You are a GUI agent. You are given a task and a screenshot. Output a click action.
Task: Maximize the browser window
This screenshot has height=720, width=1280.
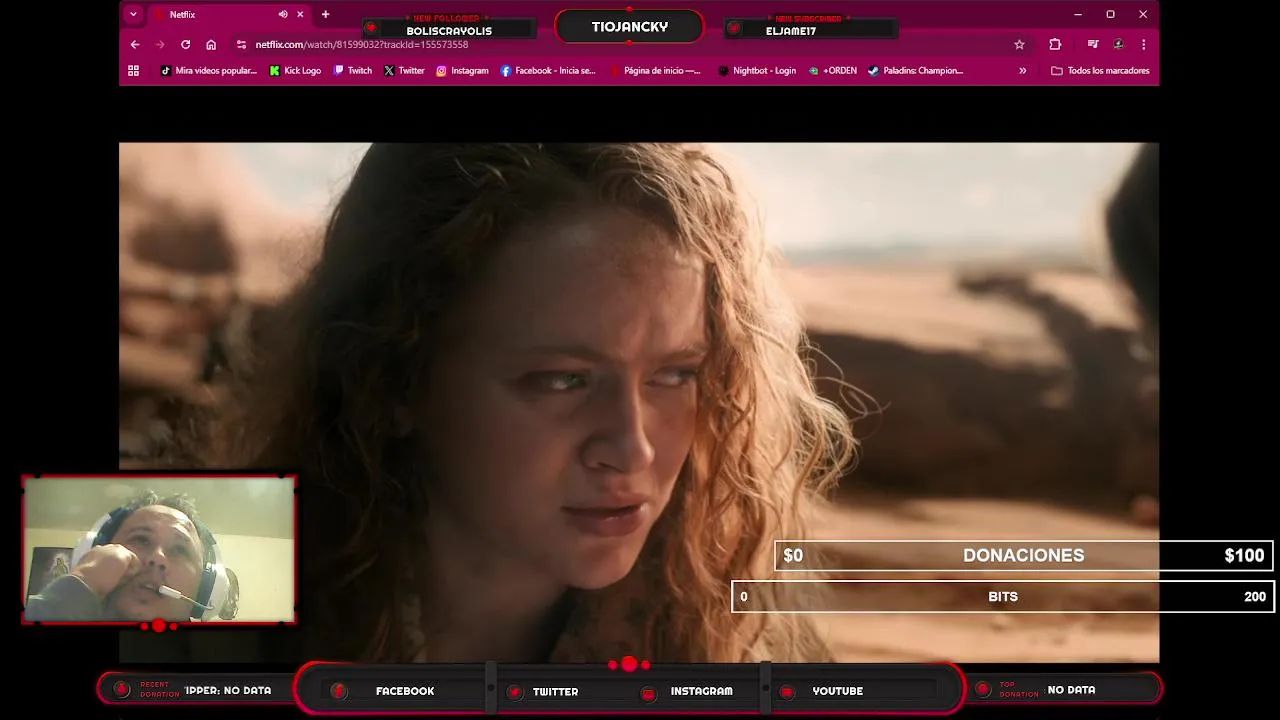(x=1110, y=14)
